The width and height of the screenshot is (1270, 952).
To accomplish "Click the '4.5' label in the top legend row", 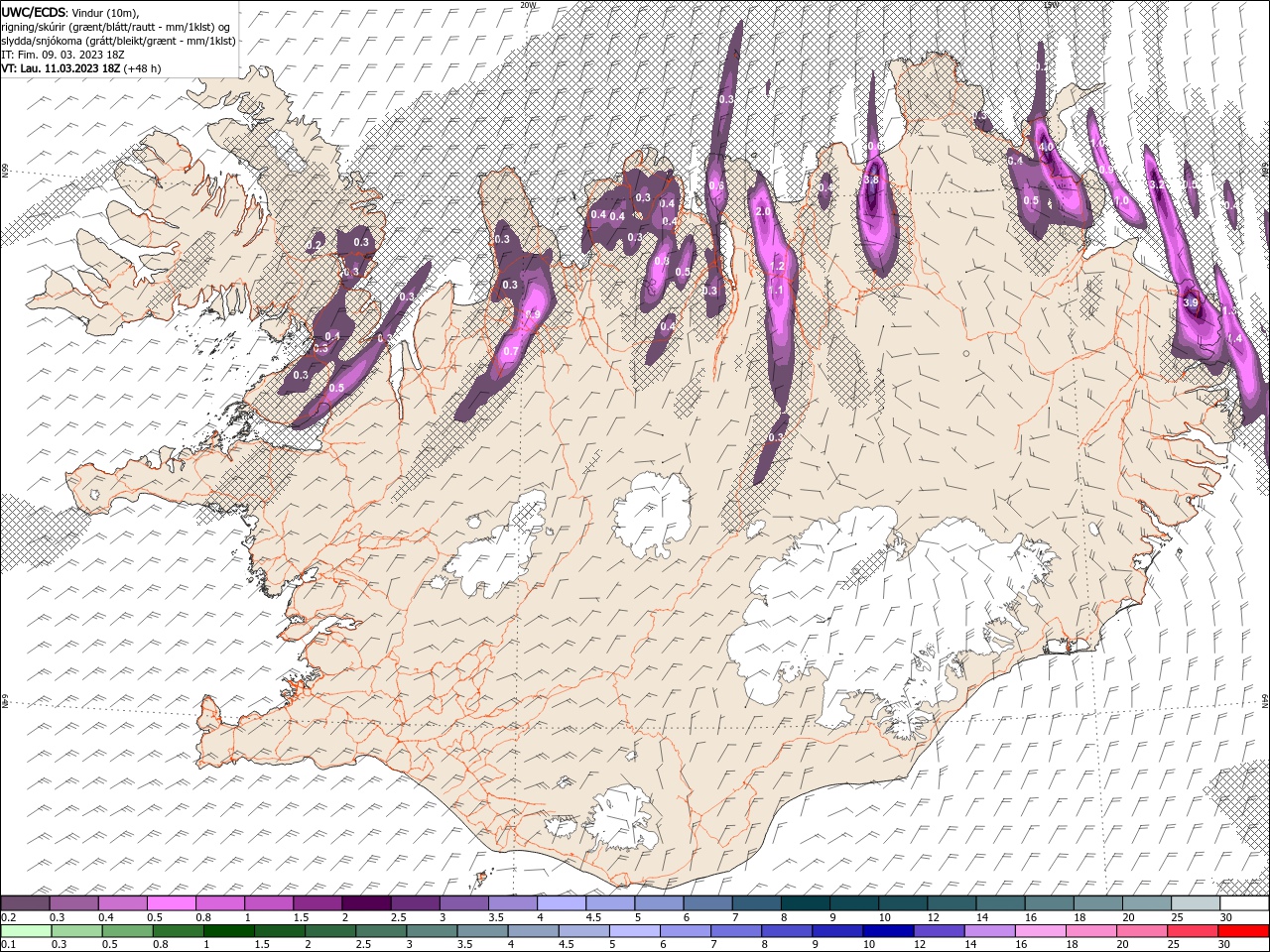I will coord(593,917).
